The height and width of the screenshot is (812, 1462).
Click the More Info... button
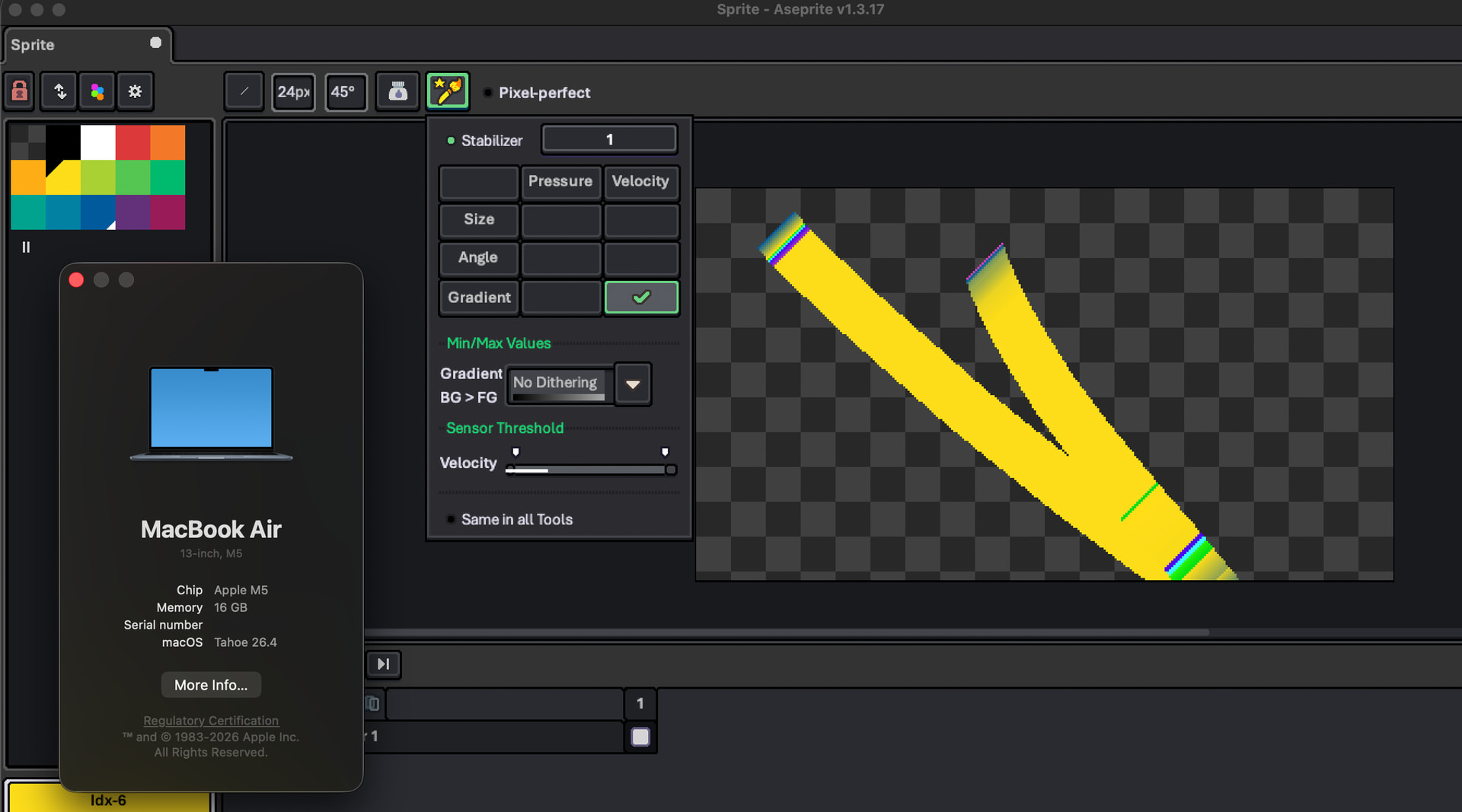pos(211,685)
